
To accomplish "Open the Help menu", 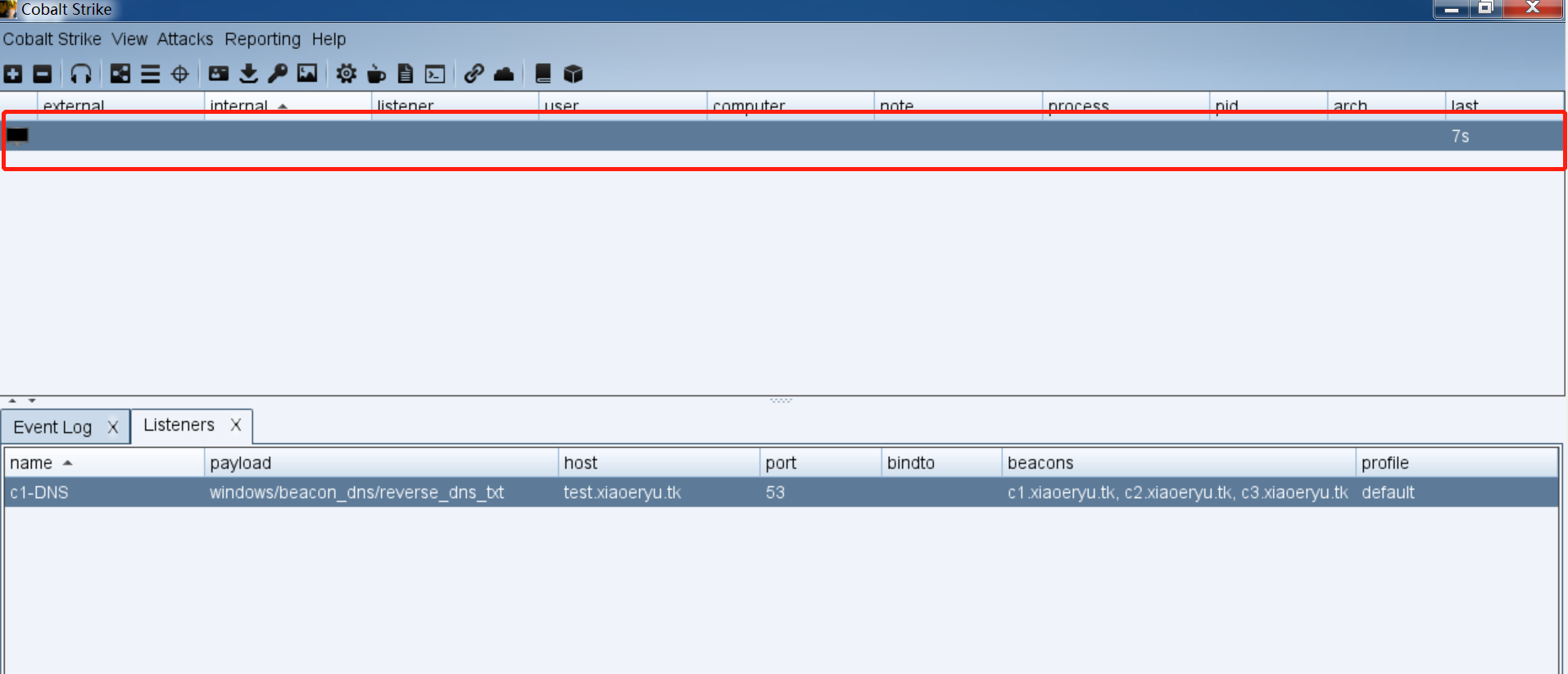I will 329,39.
